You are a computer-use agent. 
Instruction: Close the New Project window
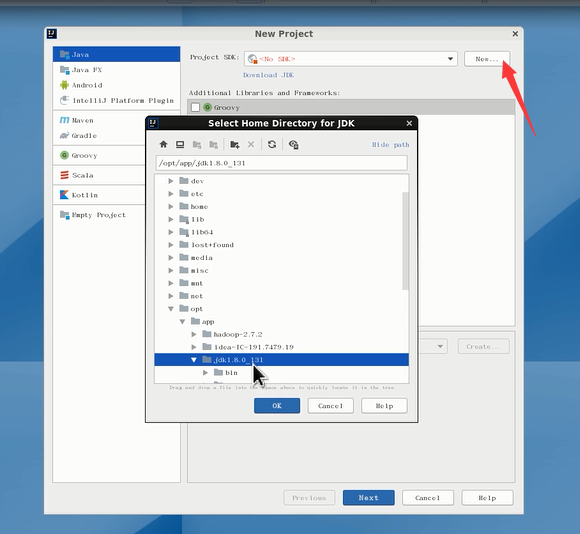[515, 34]
